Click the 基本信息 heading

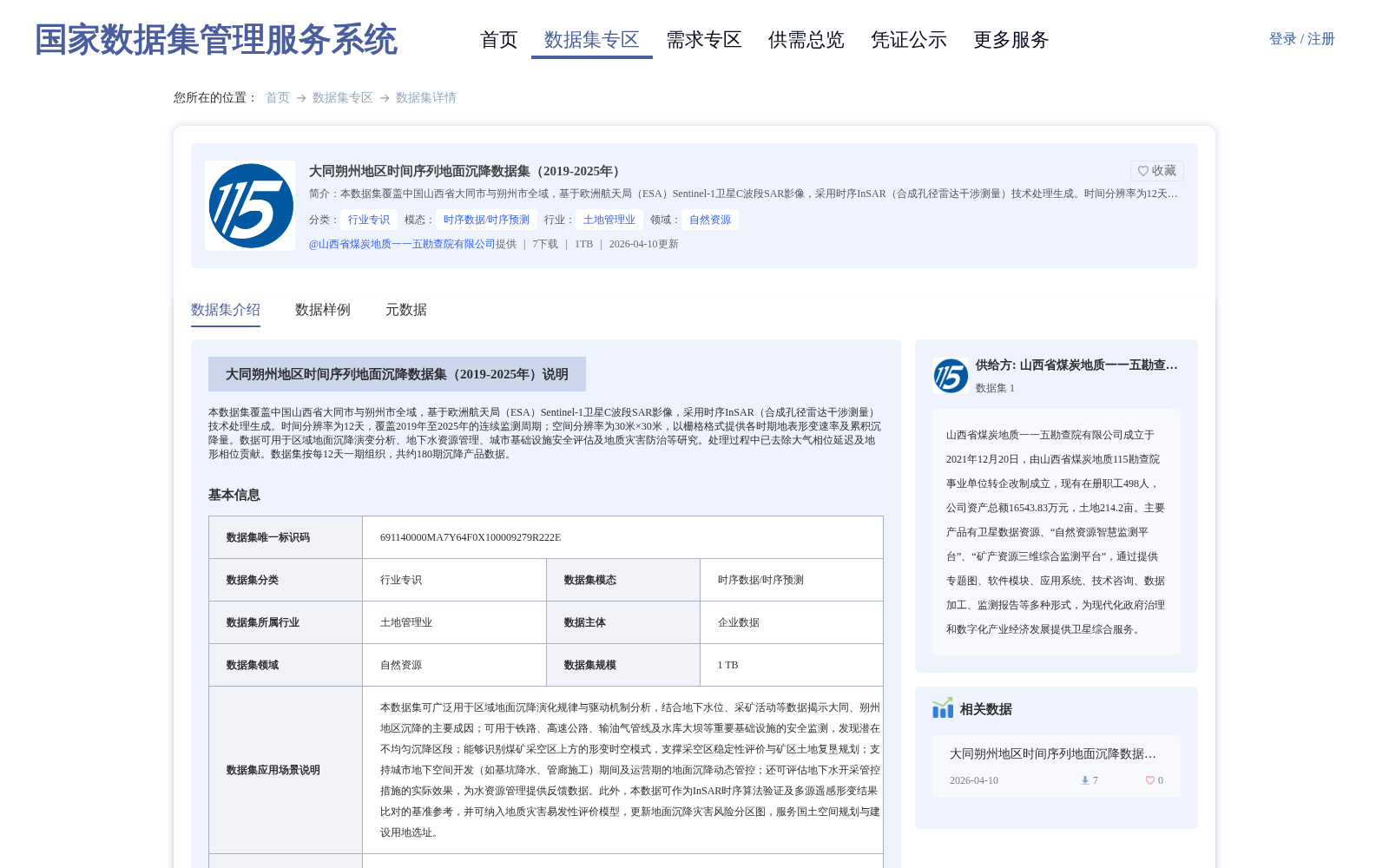(234, 495)
